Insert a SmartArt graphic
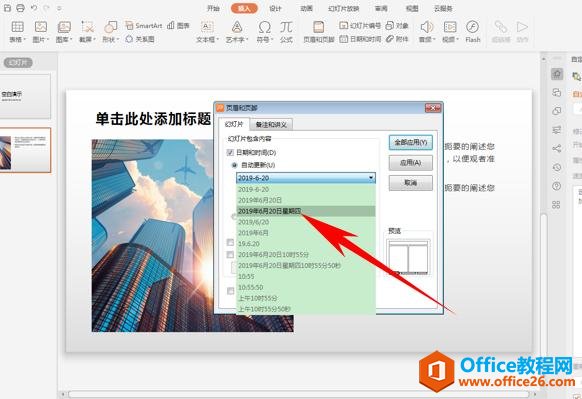 pyautogui.click(x=144, y=26)
